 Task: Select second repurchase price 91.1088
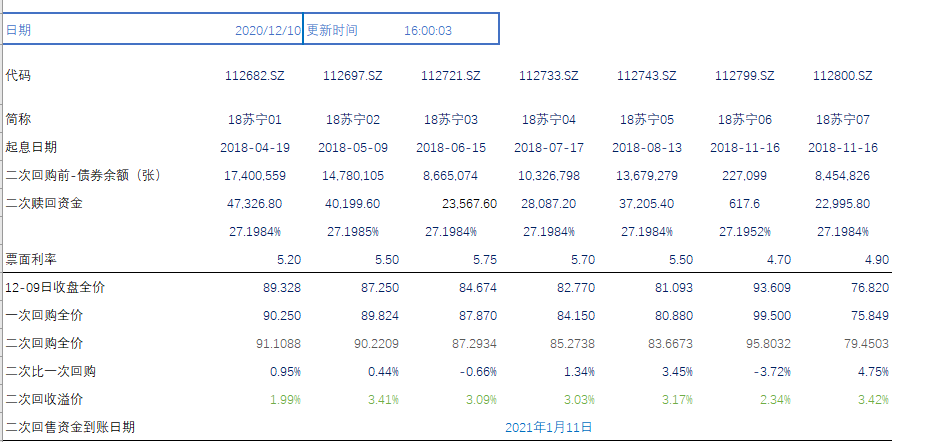click(x=279, y=343)
